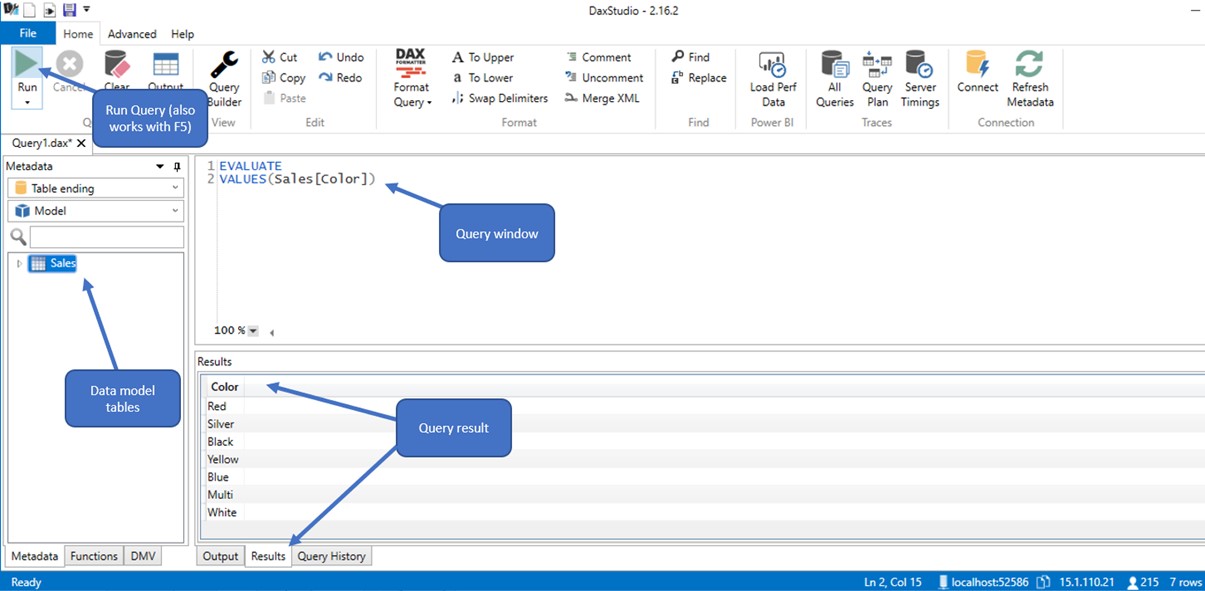This screenshot has width=1205, height=591.
Task: Click Swap Delimiters
Action: tap(500, 98)
